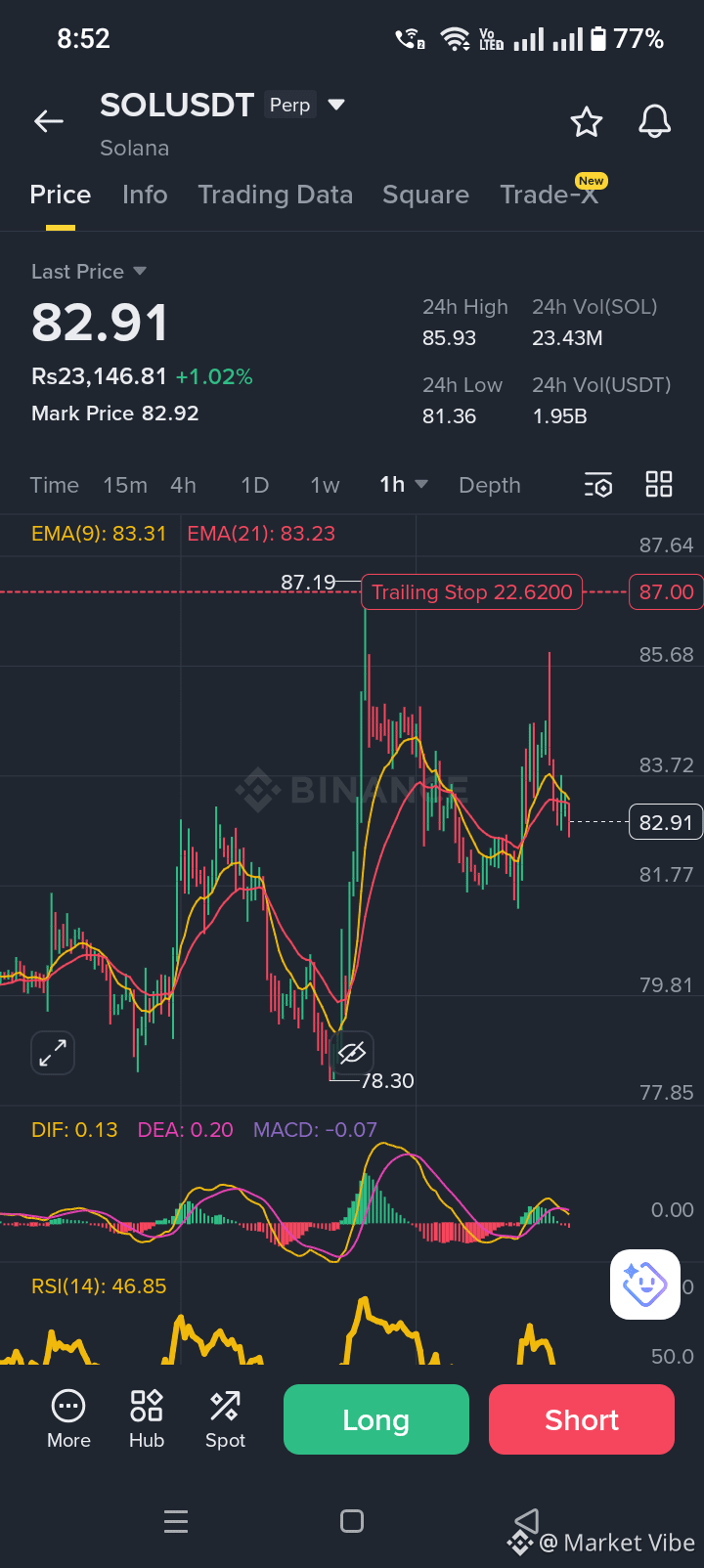This screenshot has width=704, height=1568.
Task: Tap the back arrow icon
Action: tap(49, 121)
